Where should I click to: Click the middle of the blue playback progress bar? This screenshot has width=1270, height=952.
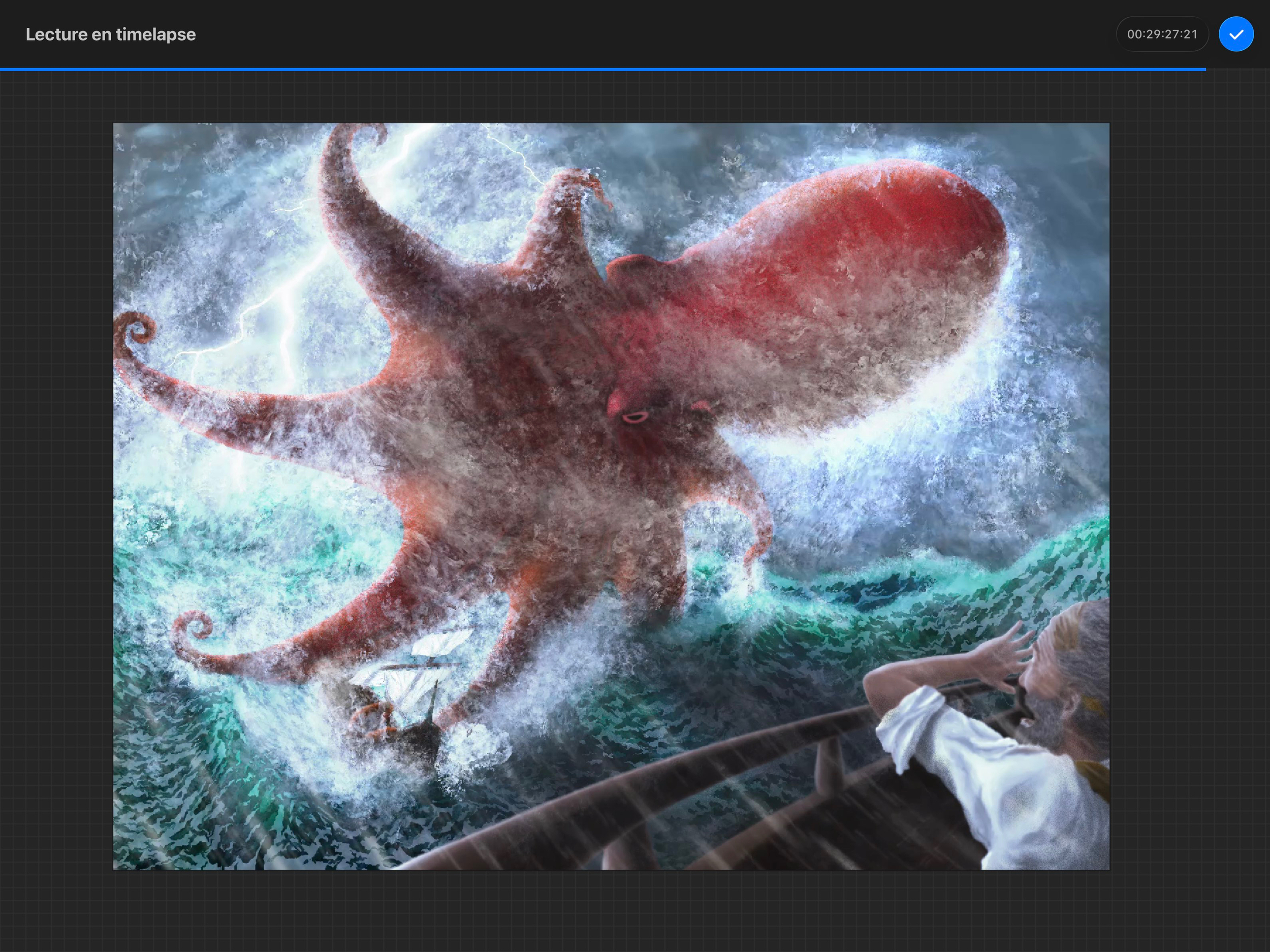click(603, 70)
